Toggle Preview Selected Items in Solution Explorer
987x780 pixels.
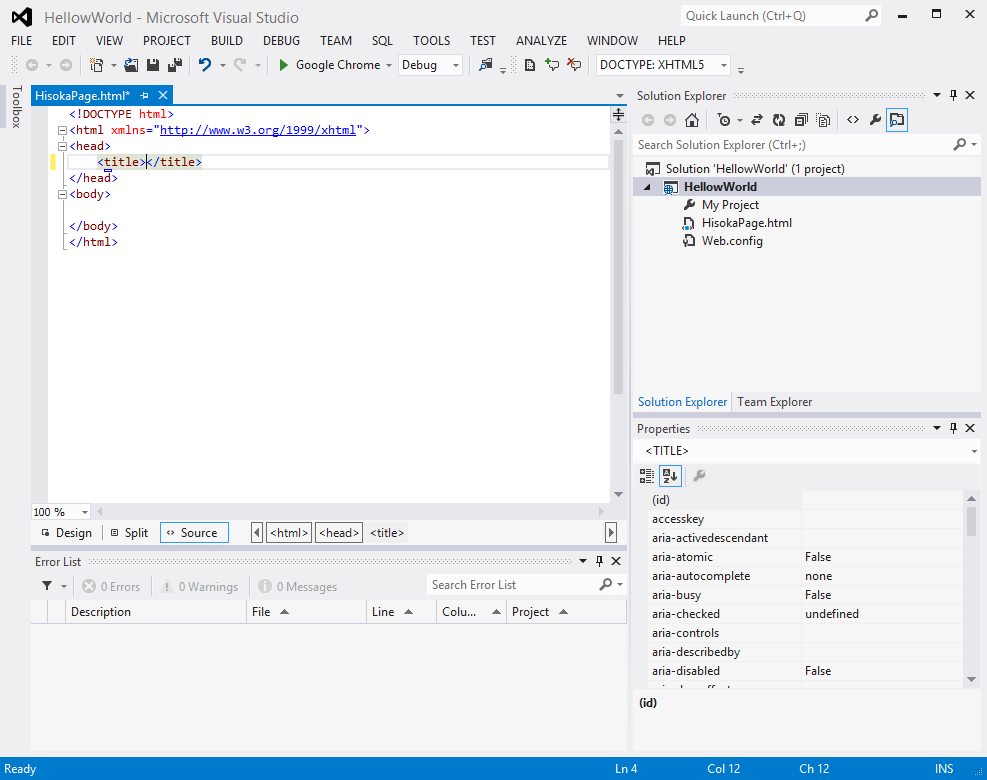[897, 120]
